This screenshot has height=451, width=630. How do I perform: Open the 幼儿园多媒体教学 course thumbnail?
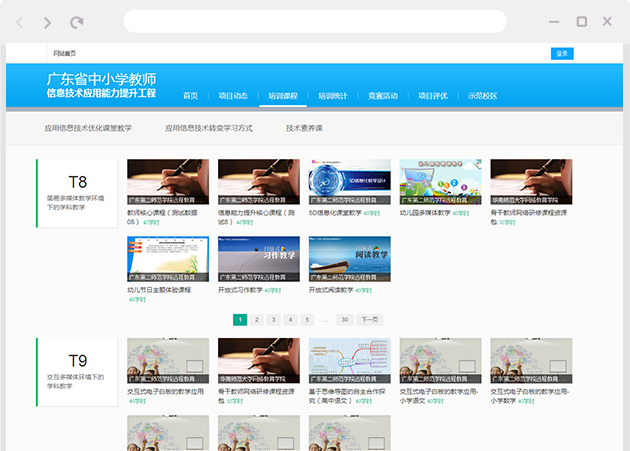point(440,182)
